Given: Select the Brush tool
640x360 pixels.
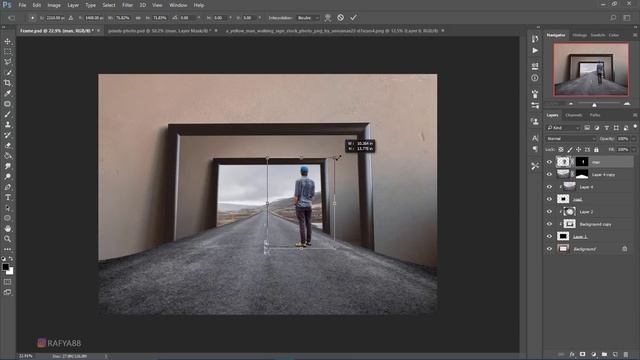Looking at the screenshot, I should (7, 114).
